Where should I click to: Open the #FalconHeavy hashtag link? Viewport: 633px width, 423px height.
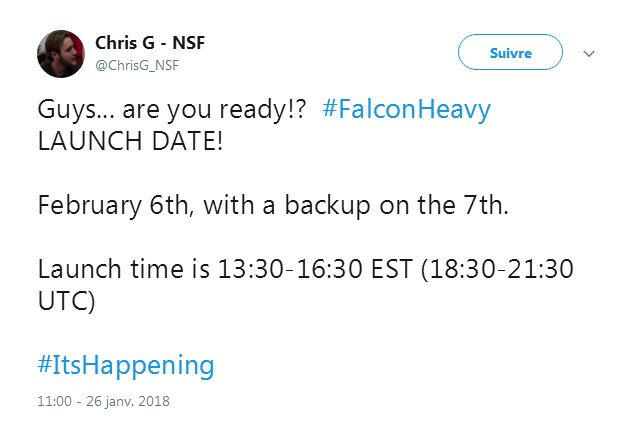[407, 109]
